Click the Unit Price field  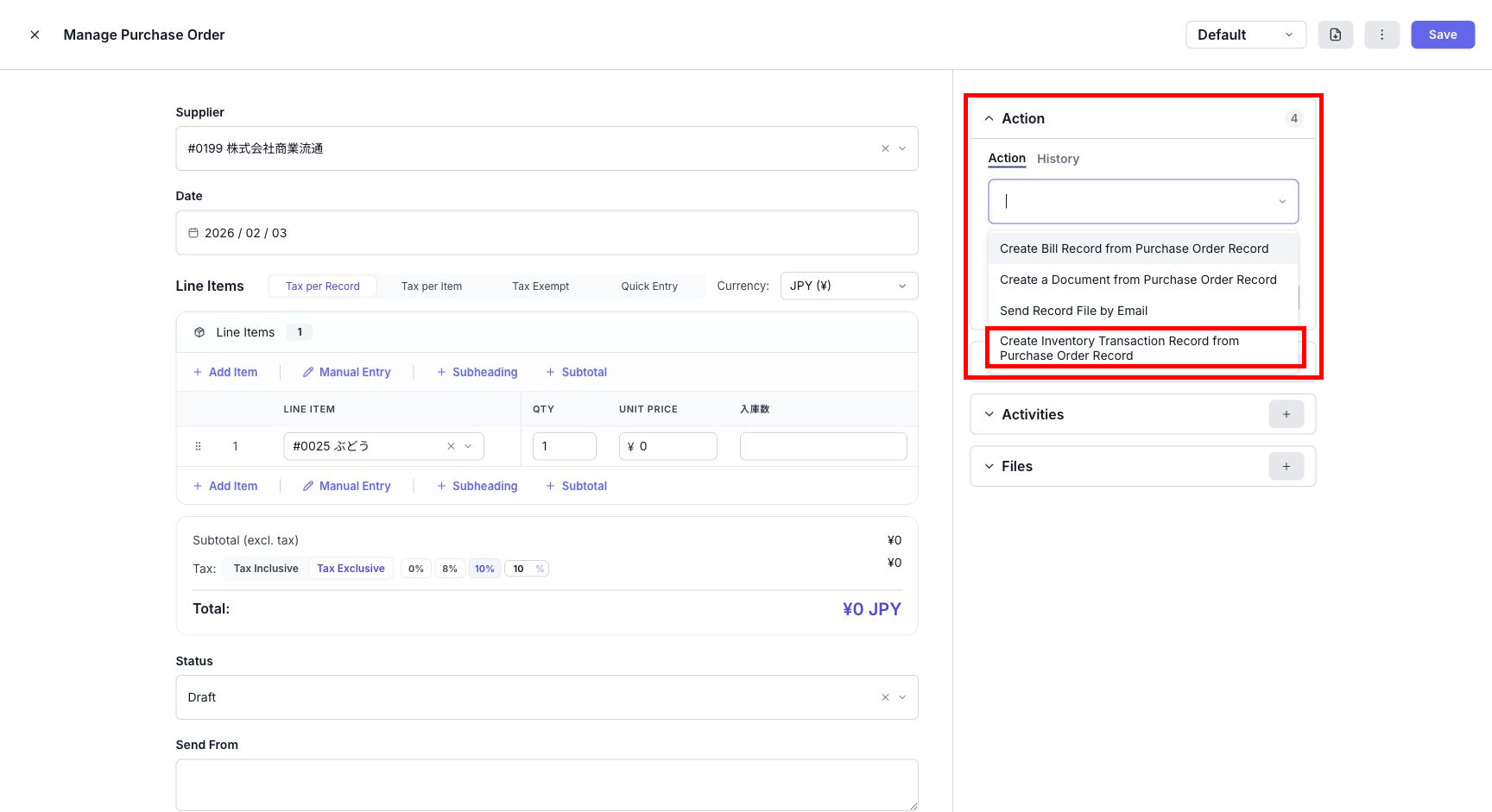[667, 446]
